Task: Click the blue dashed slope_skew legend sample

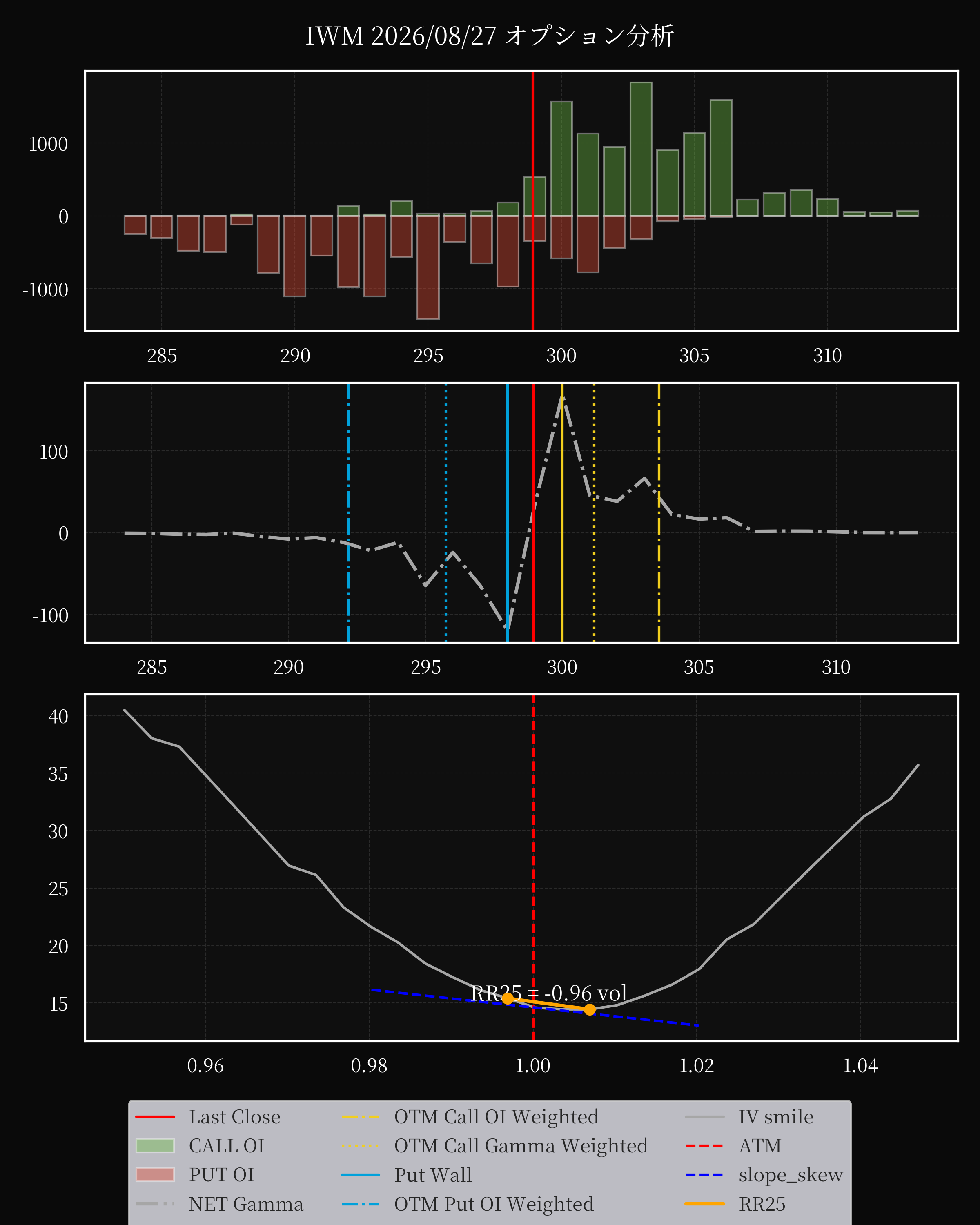Action: point(704,1175)
